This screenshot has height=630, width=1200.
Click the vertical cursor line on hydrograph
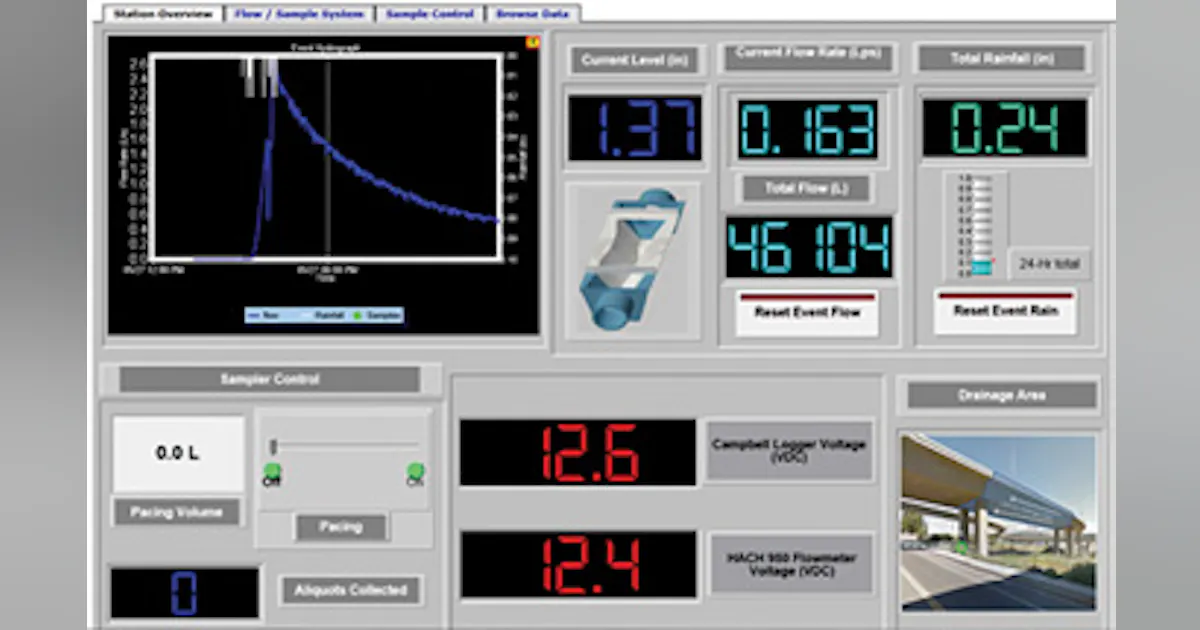(327, 158)
